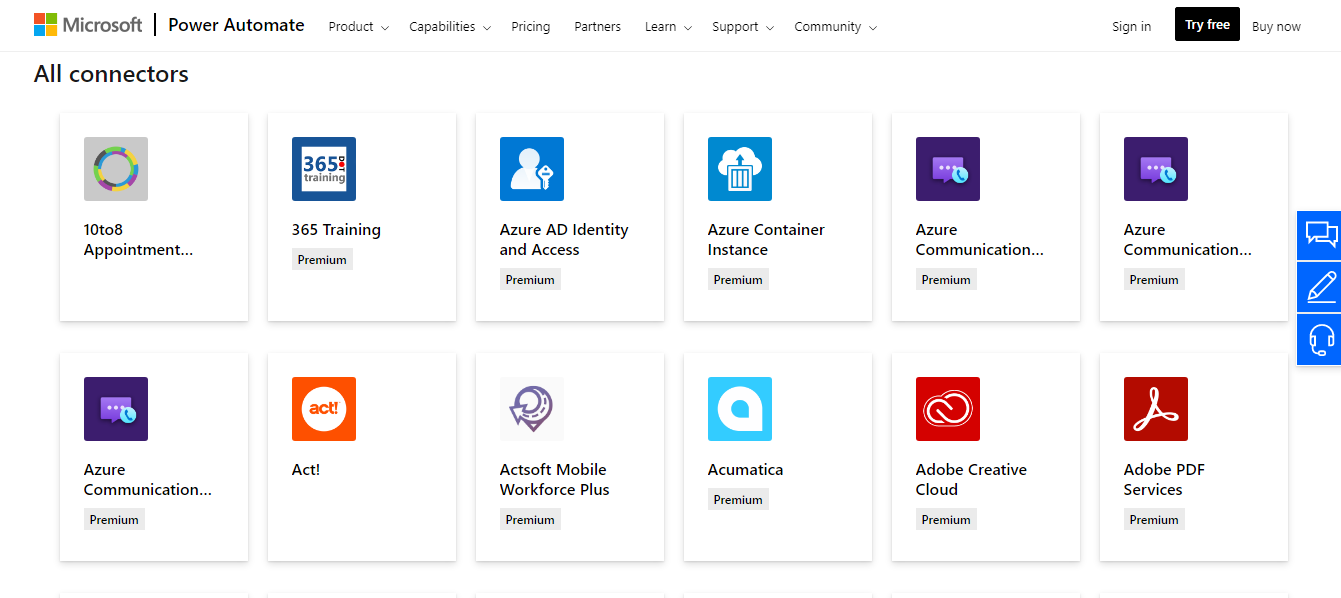Expand the Community dropdown menu

pos(835,27)
